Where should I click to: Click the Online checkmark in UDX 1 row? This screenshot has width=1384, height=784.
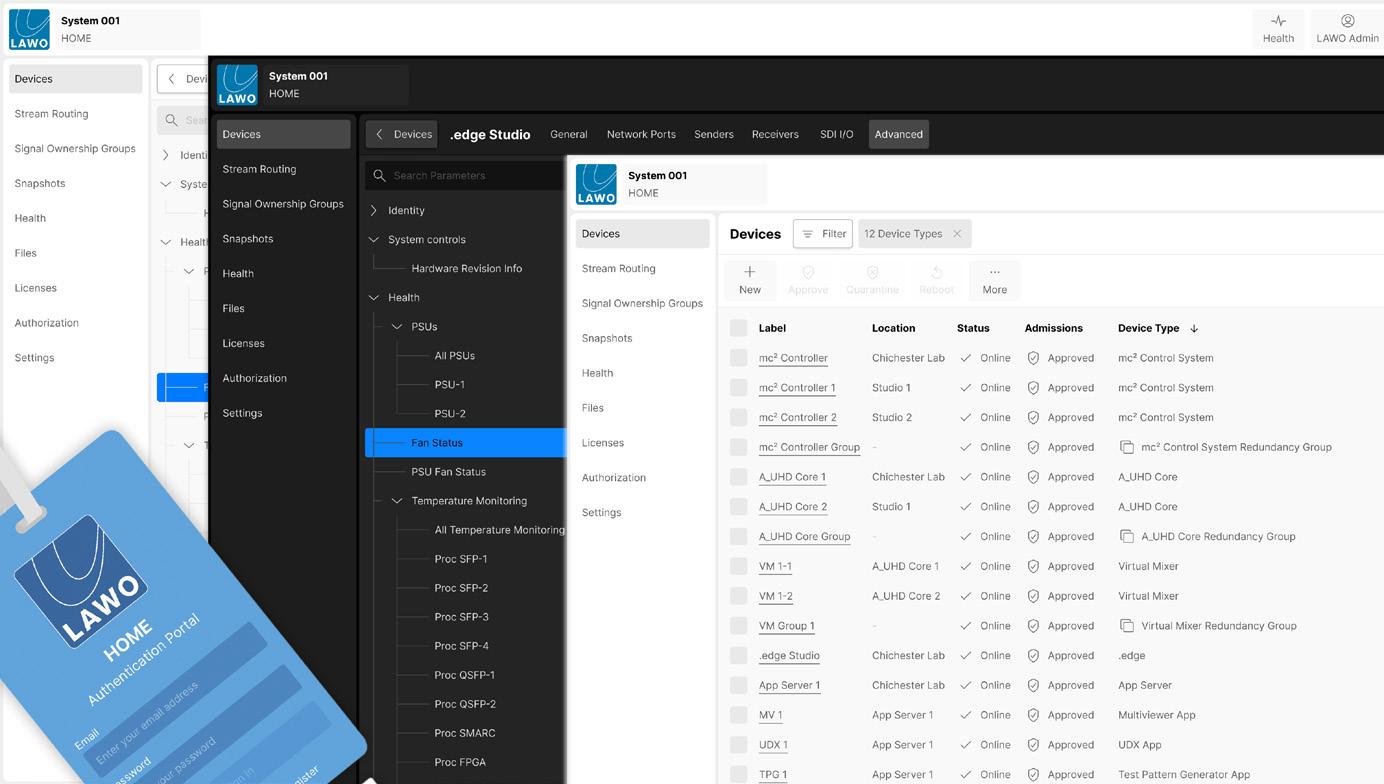965,745
